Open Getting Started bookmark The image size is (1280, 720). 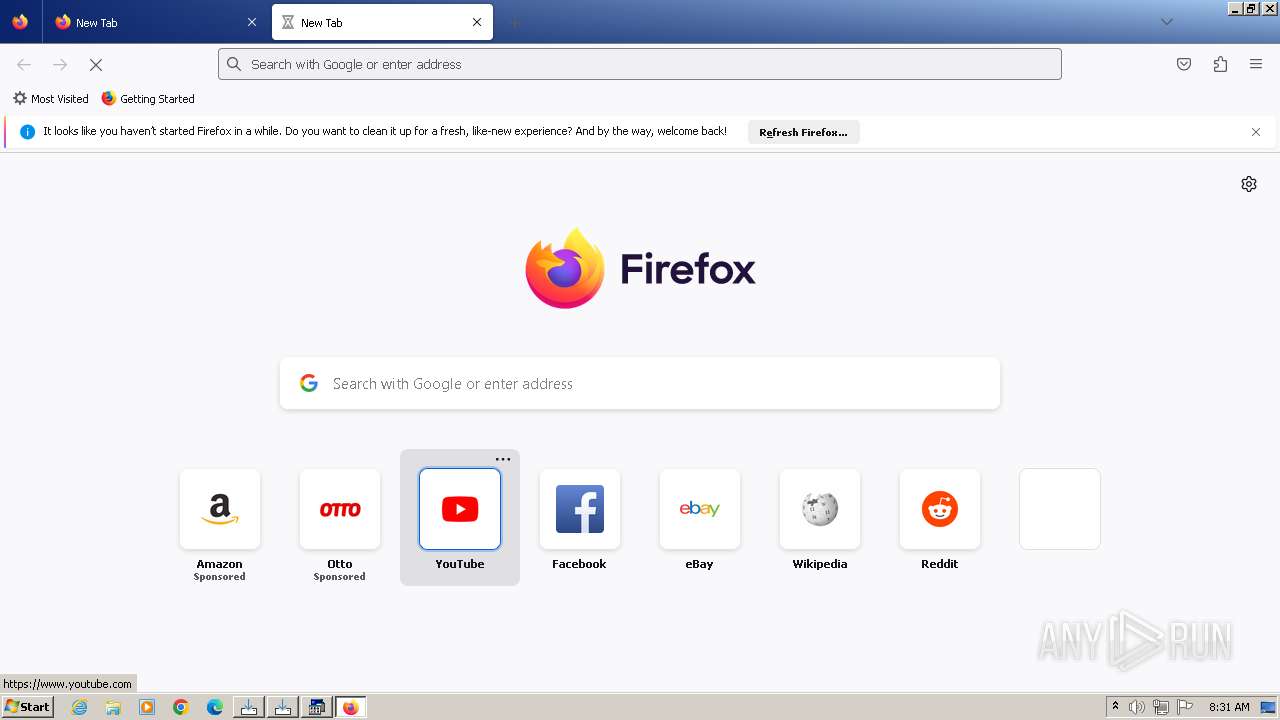click(x=148, y=99)
